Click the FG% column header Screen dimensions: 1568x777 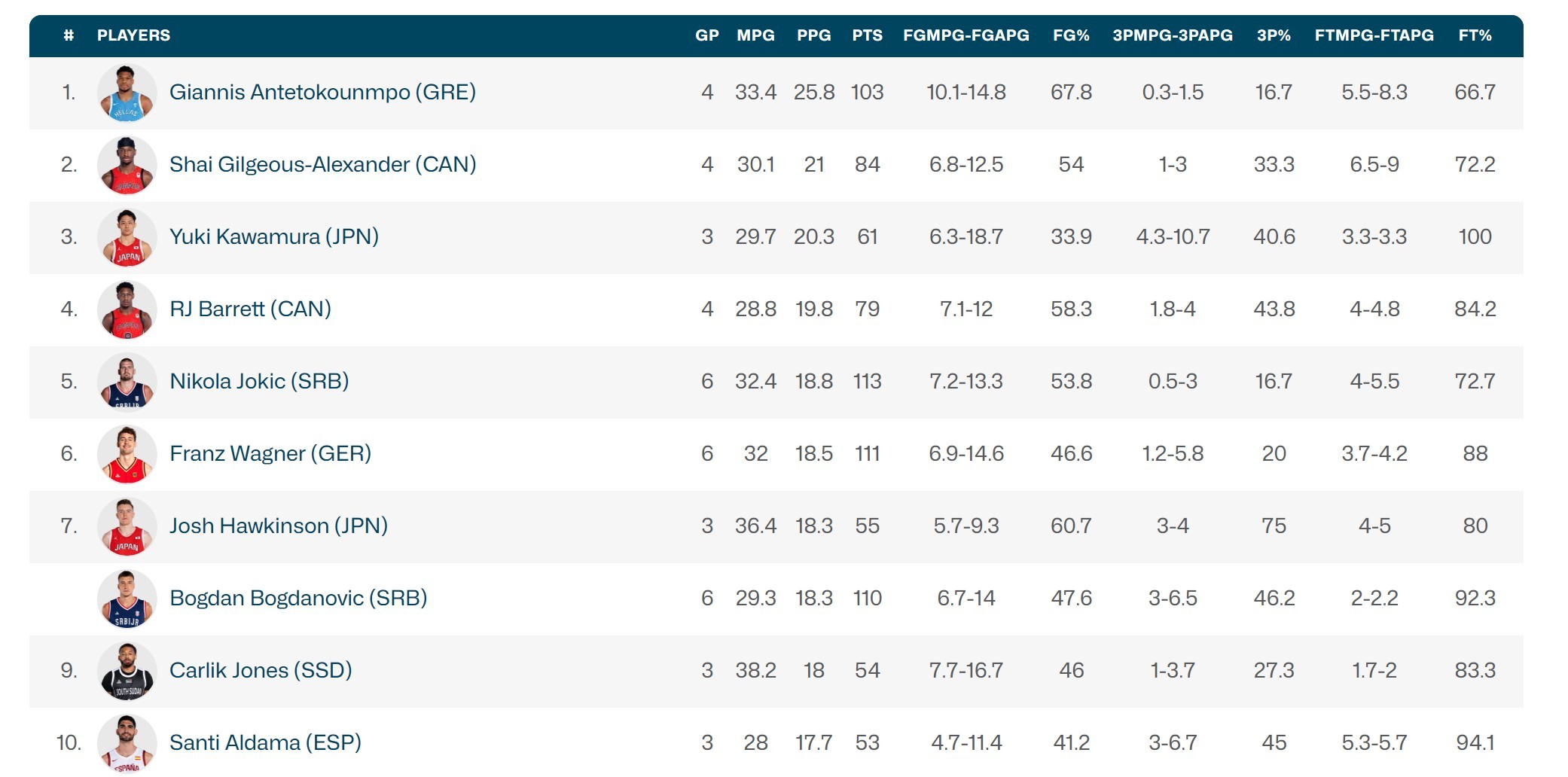[1071, 35]
